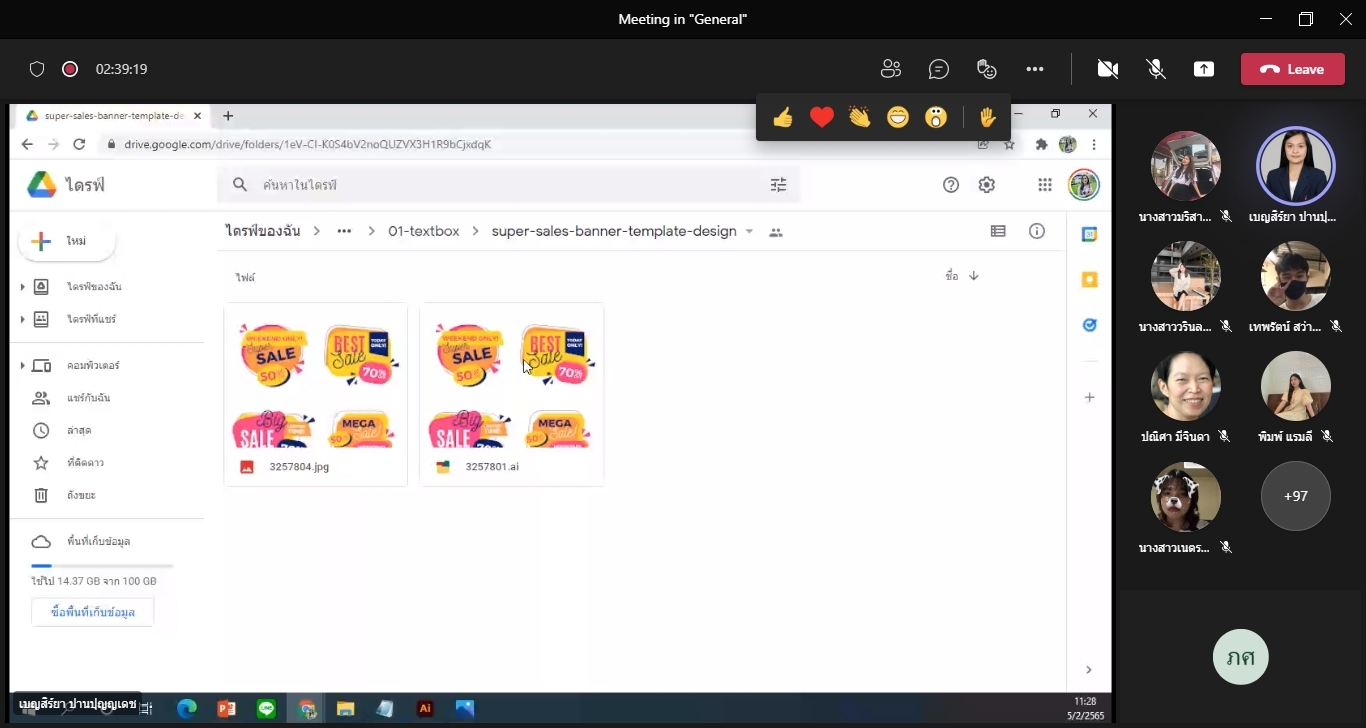Viewport: 1366px width, 728px height.
Task: Toggle the microphone mute button
Action: [x=1156, y=69]
